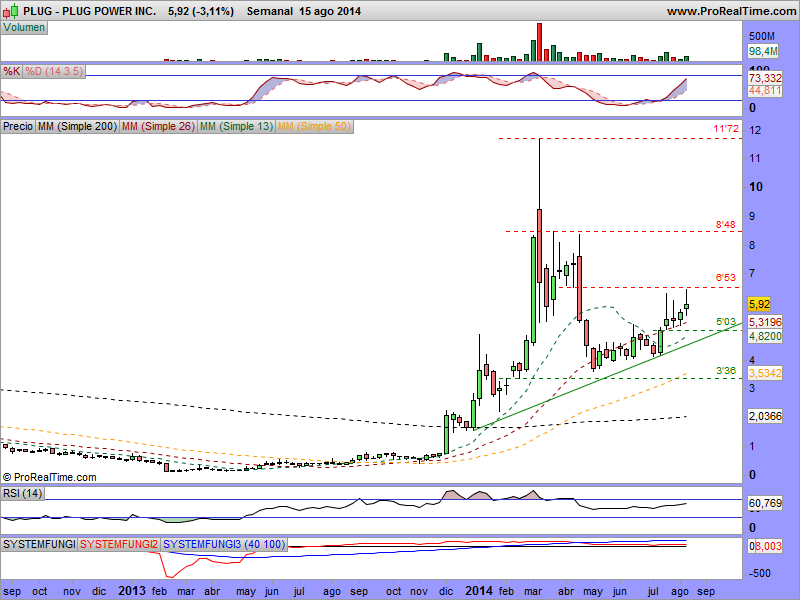Open the www.ProRealTime.com link
Image resolution: width=800 pixels, height=600 pixels.
pyautogui.click(x=731, y=11)
